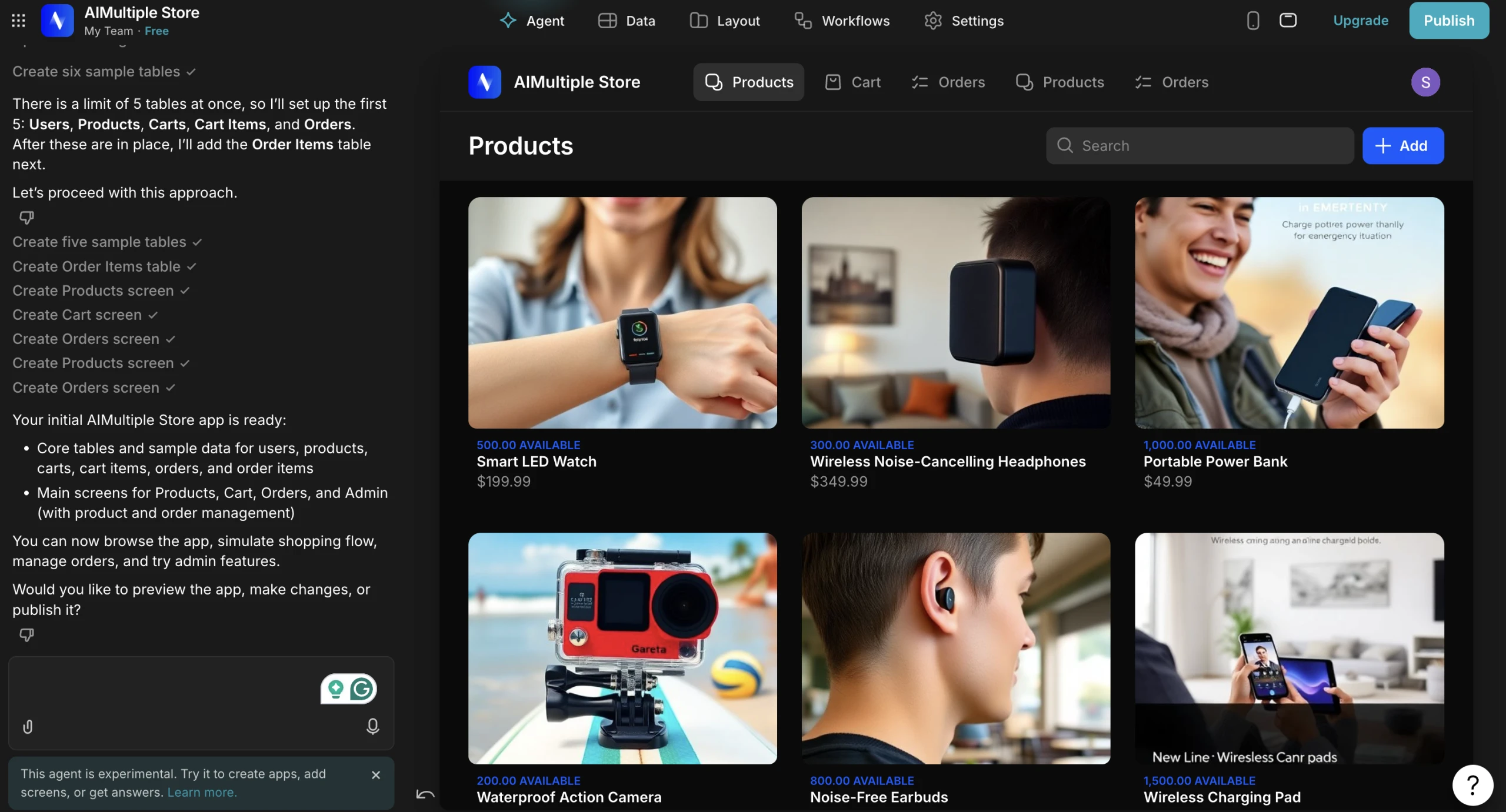This screenshot has height=812, width=1506.
Task: Click the 1,000.00 AVAILABLE label
Action: 1200,445
